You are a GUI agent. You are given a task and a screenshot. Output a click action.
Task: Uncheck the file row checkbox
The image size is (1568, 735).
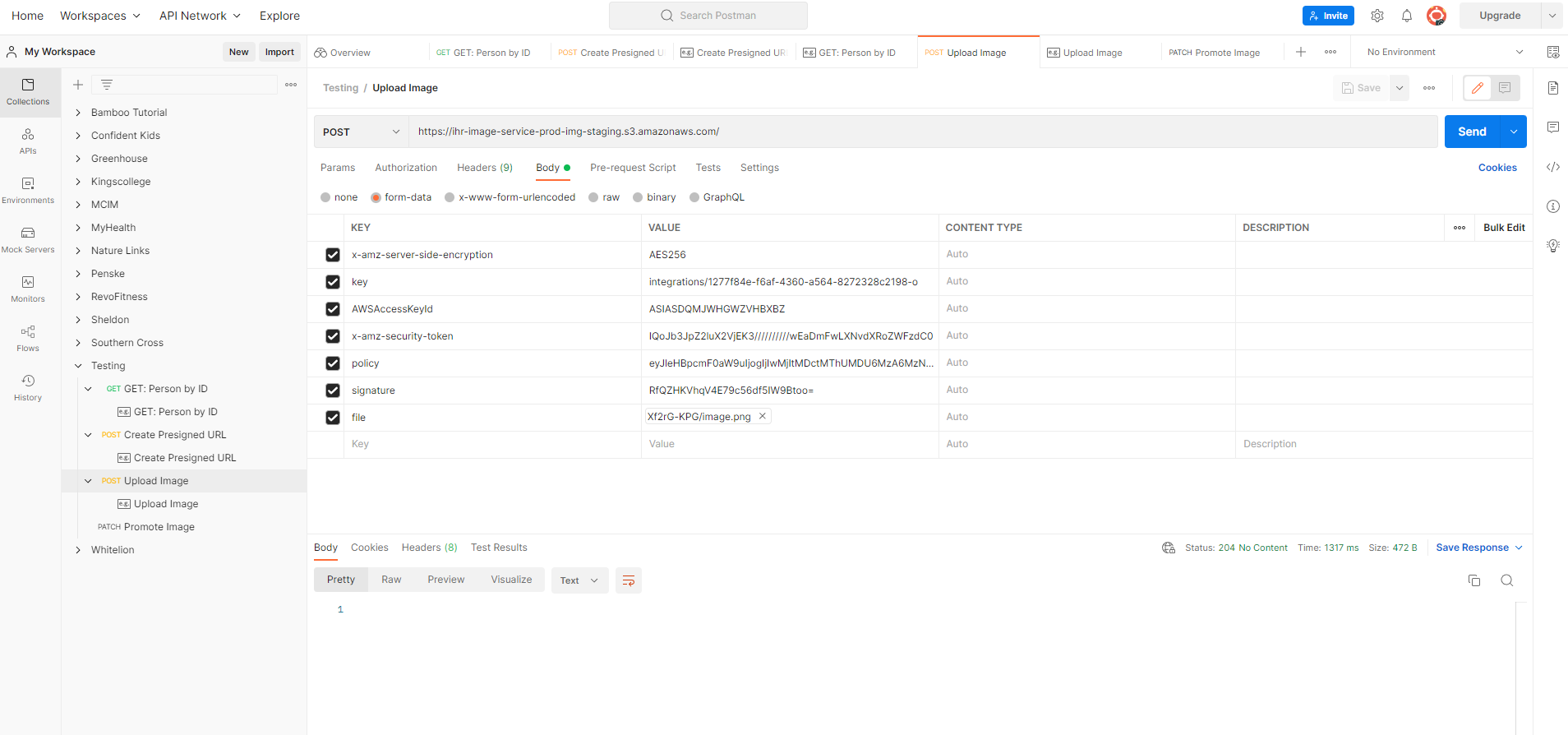[x=333, y=418]
